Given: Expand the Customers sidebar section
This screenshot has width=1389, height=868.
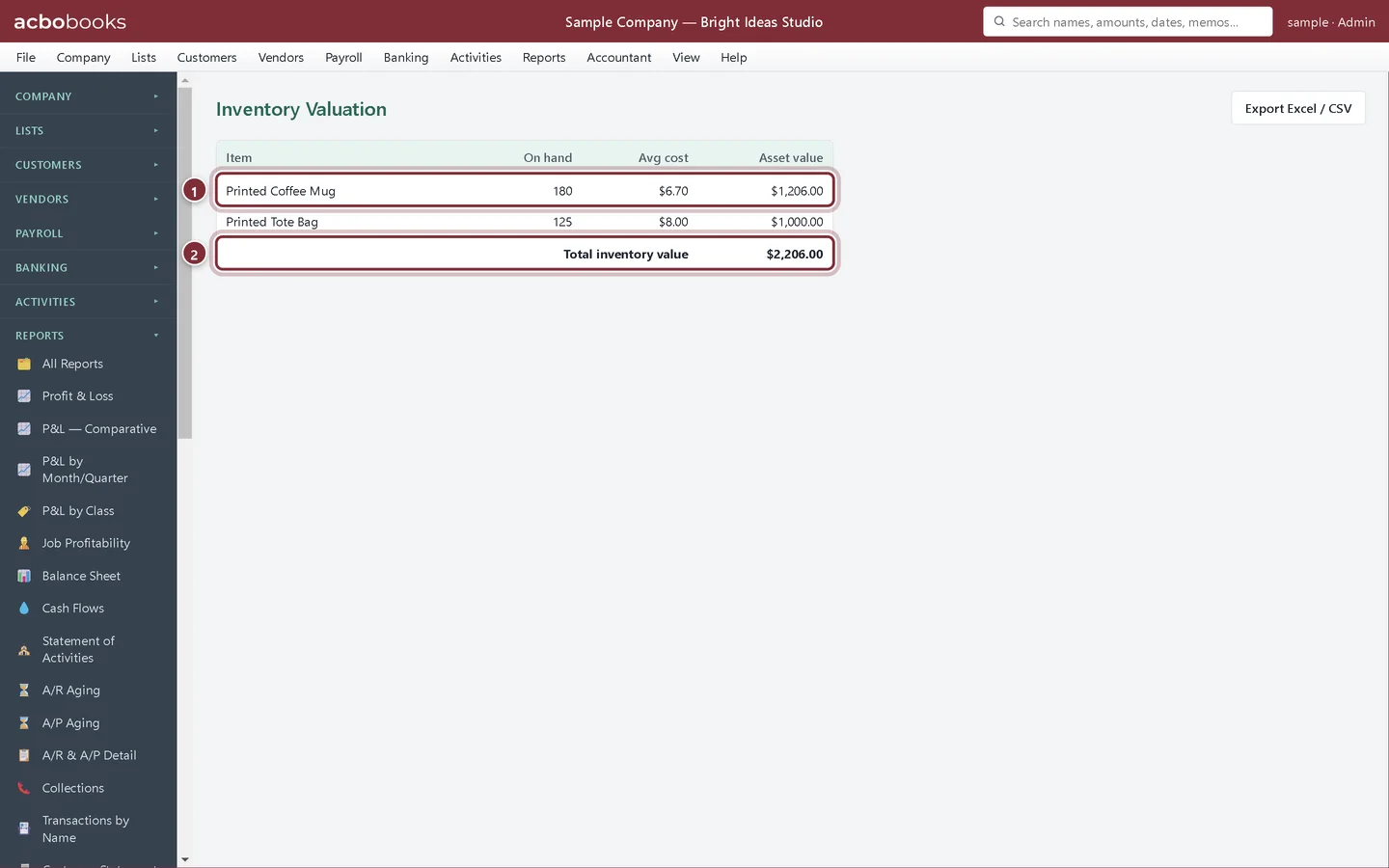Looking at the screenshot, I should pos(88,165).
